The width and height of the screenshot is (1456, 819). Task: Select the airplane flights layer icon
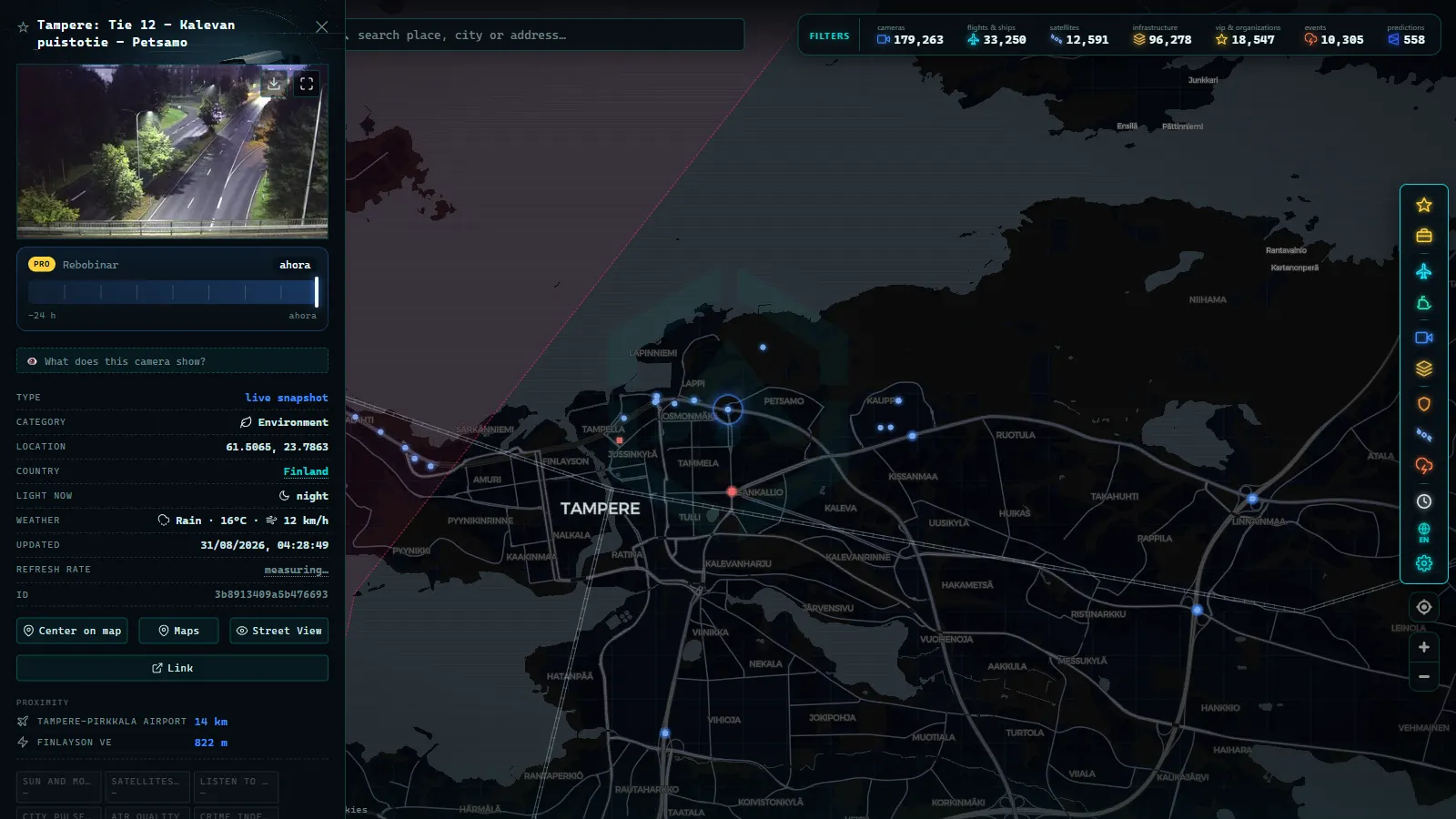[x=1424, y=271]
